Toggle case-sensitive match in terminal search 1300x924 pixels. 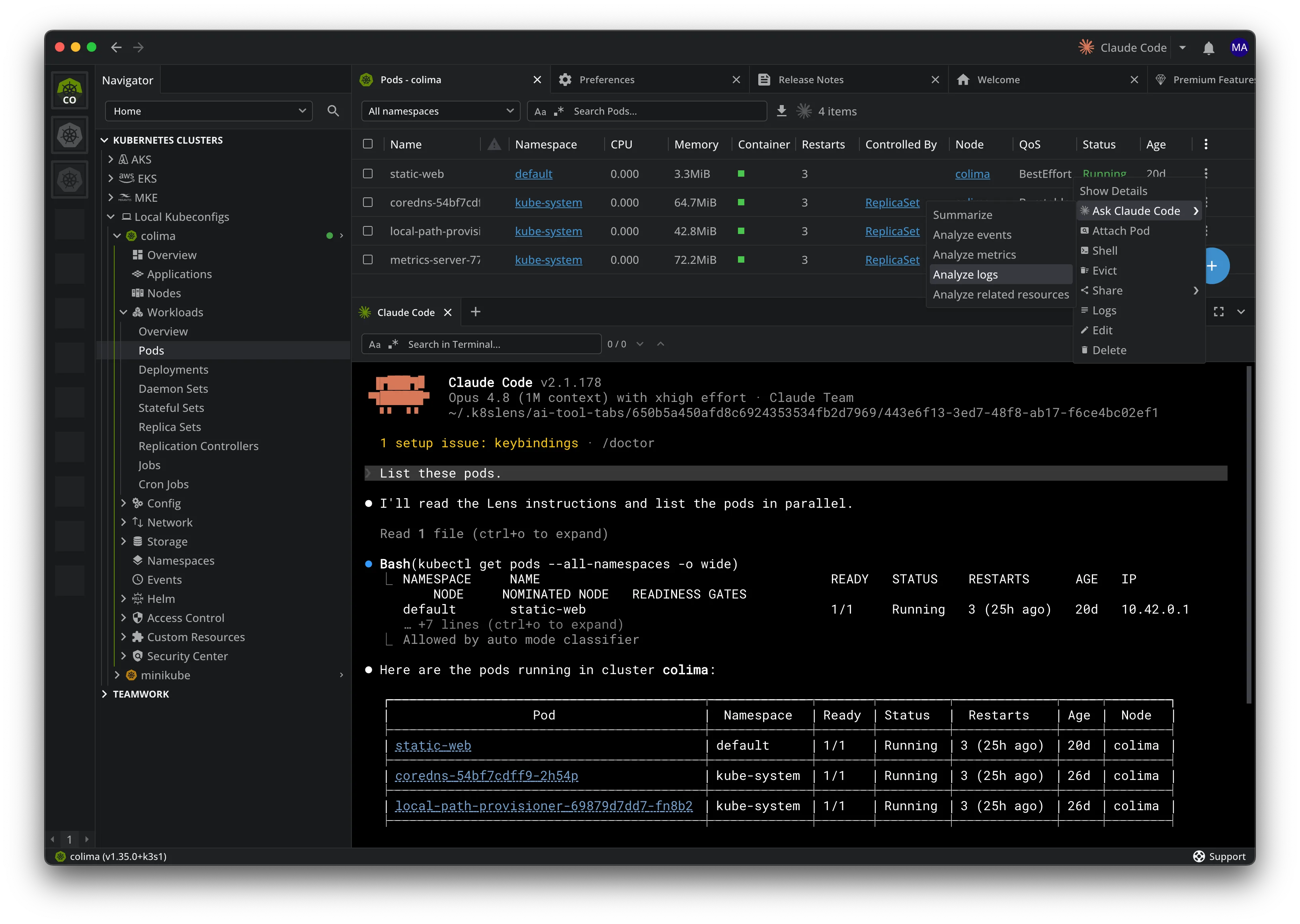point(375,344)
